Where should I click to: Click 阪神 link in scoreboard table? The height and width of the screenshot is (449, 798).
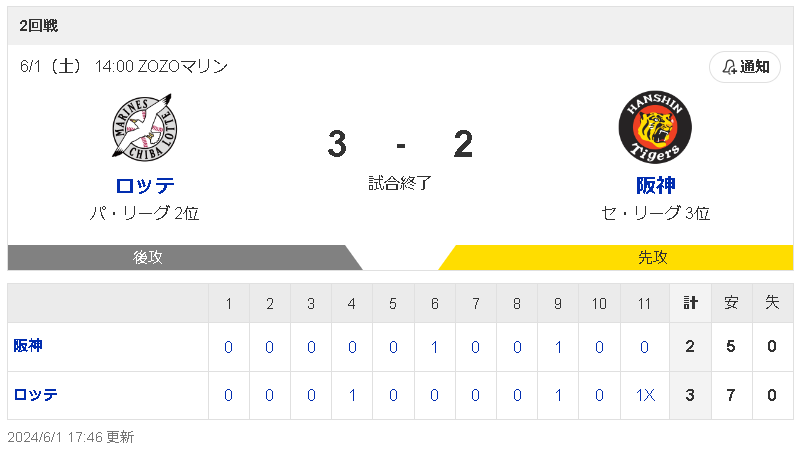[28, 346]
